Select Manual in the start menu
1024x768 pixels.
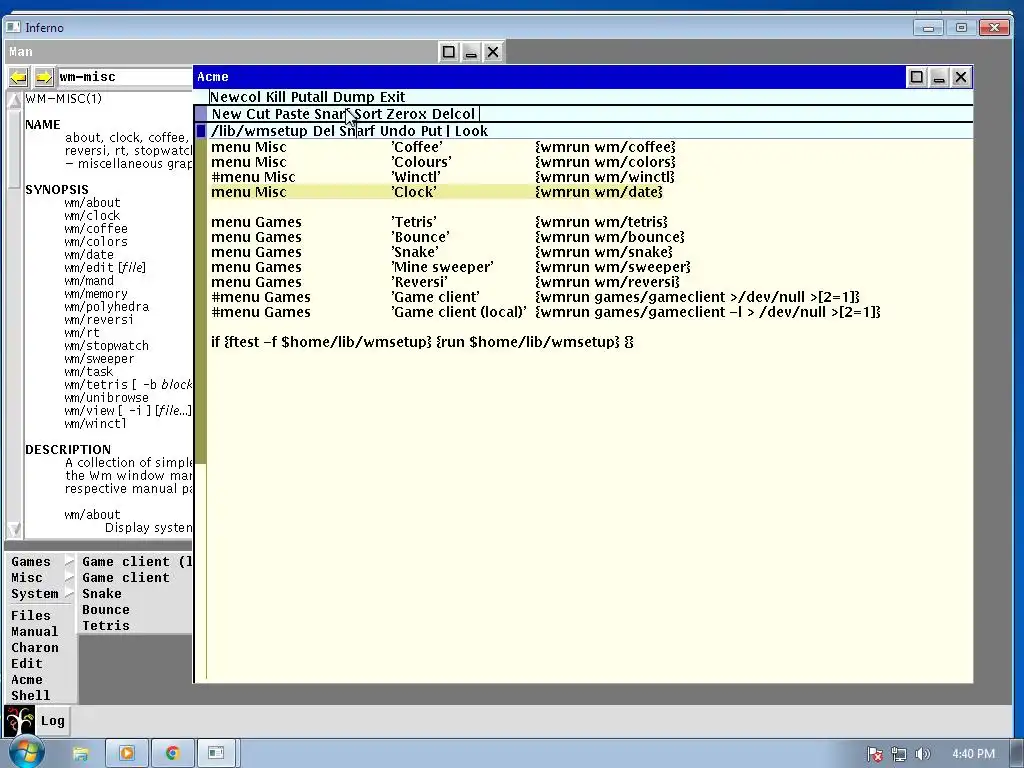tap(41, 632)
